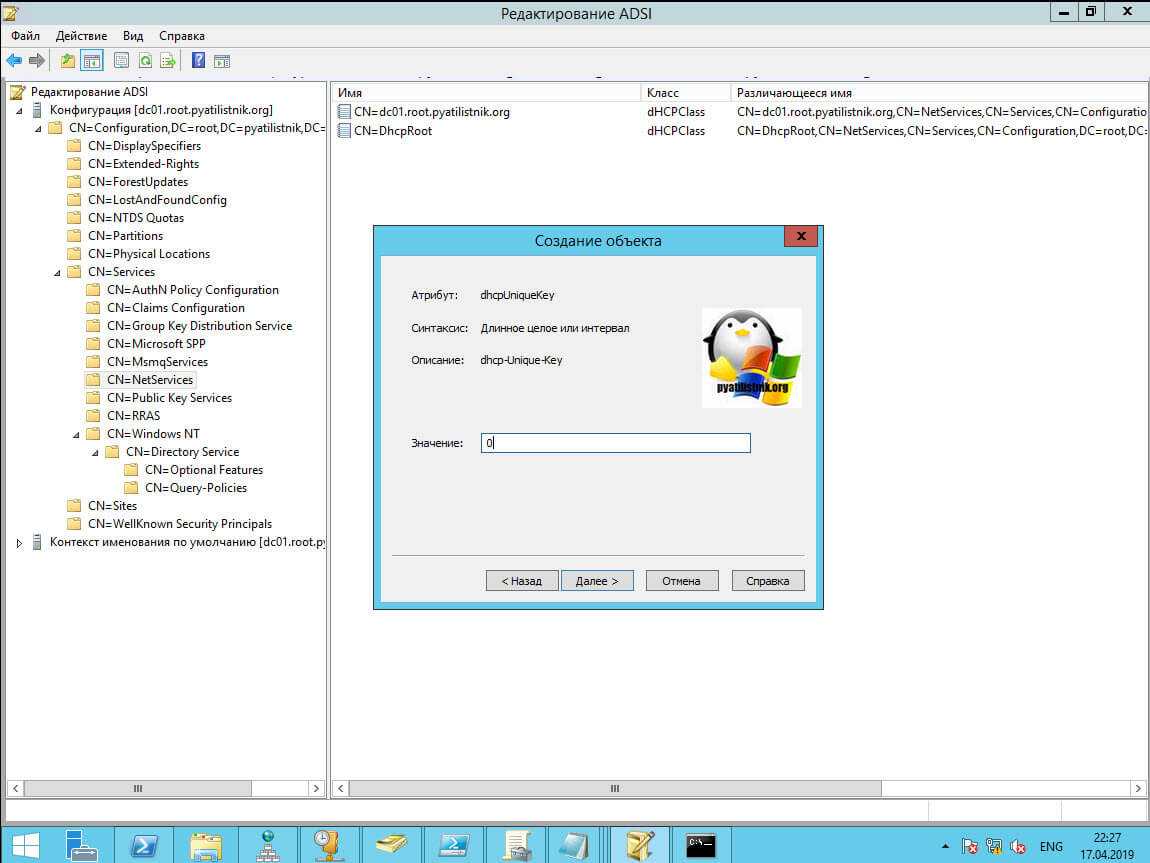
Task: Collapse the CN=Services tree node
Action: click(x=57, y=272)
